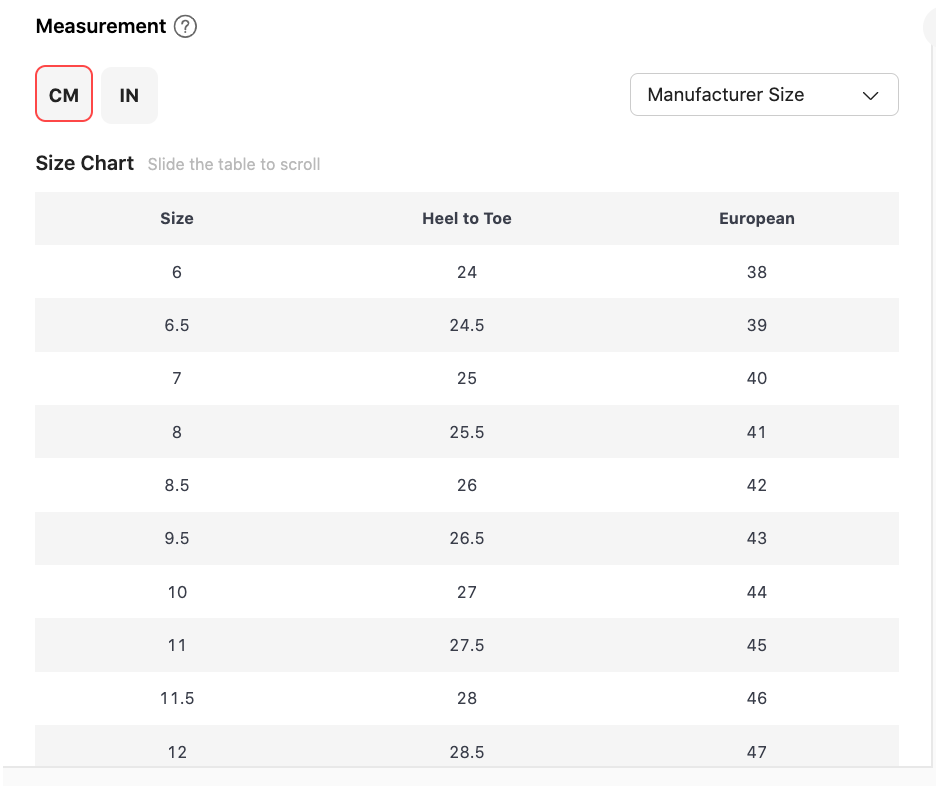Click the Heel to Toe column header

click(x=467, y=218)
